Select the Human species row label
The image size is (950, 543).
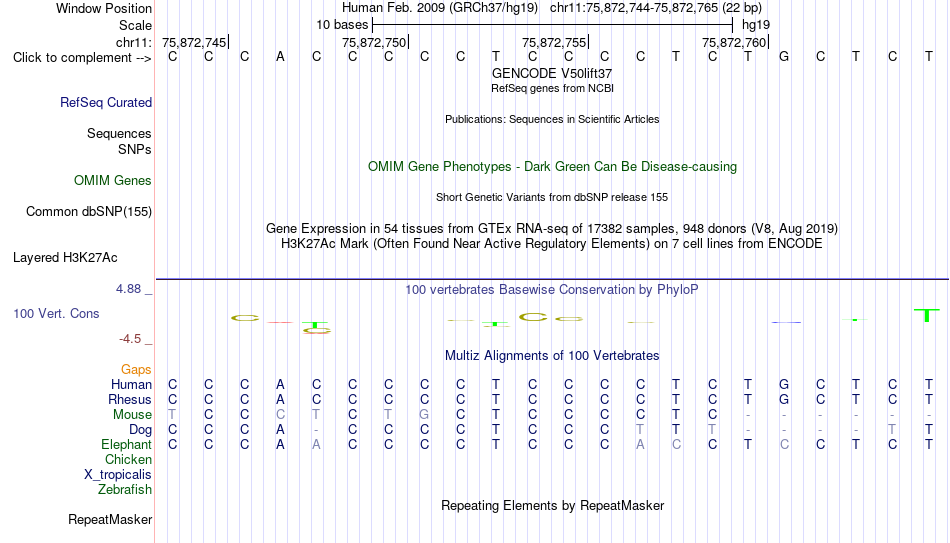pos(131,385)
